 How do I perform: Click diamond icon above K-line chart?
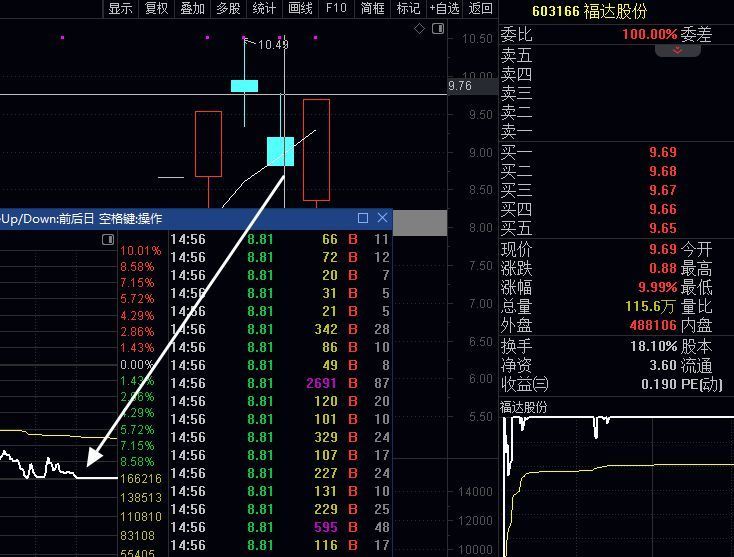coord(419,29)
